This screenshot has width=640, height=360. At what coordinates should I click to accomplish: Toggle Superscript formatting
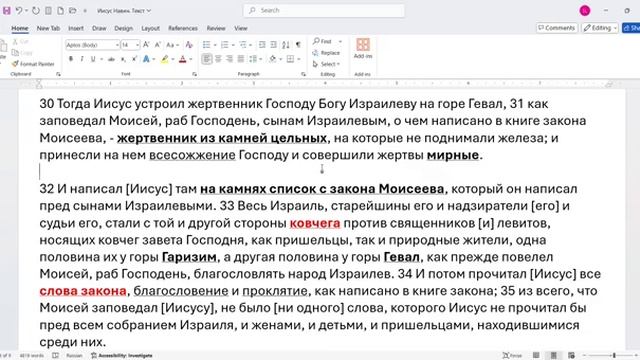[x=134, y=59]
